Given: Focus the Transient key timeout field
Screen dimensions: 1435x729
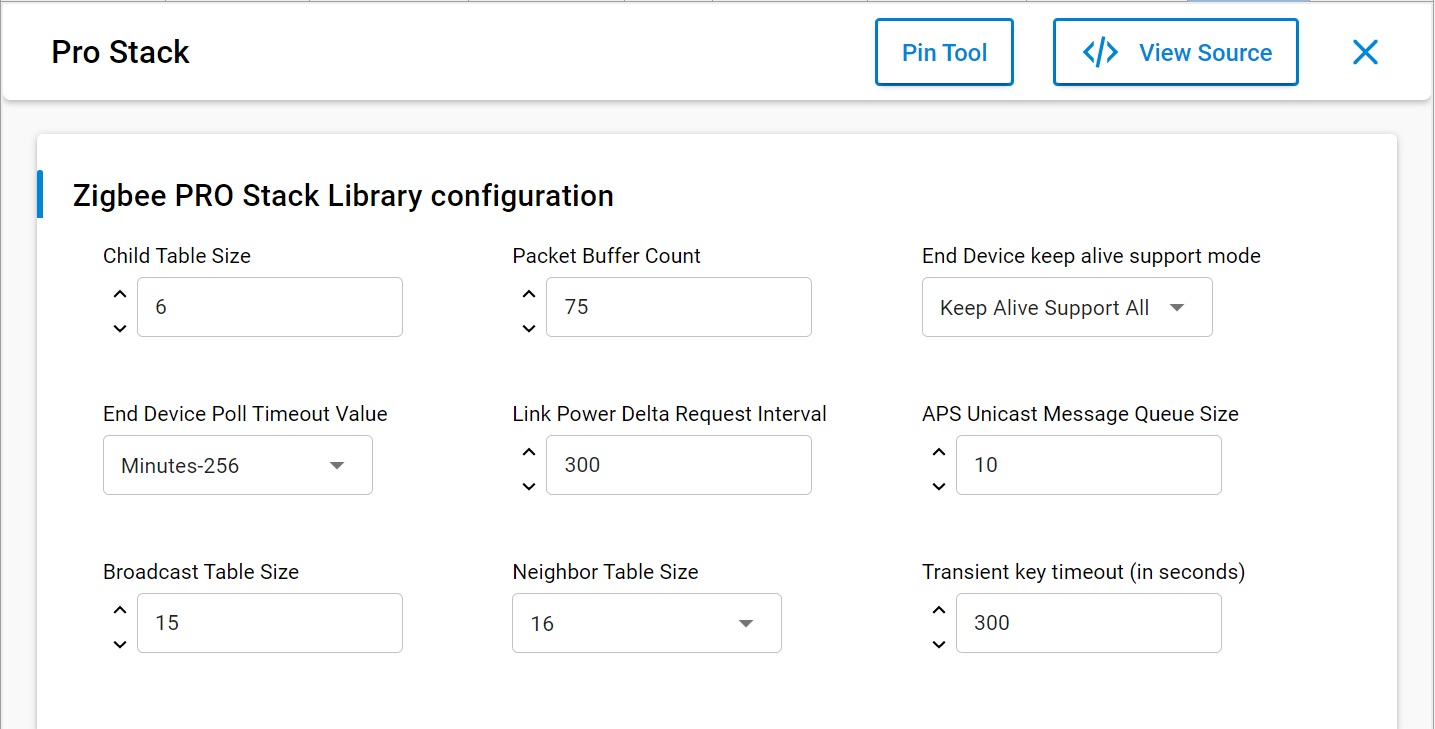Looking at the screenshot, I should point(1088,623).
